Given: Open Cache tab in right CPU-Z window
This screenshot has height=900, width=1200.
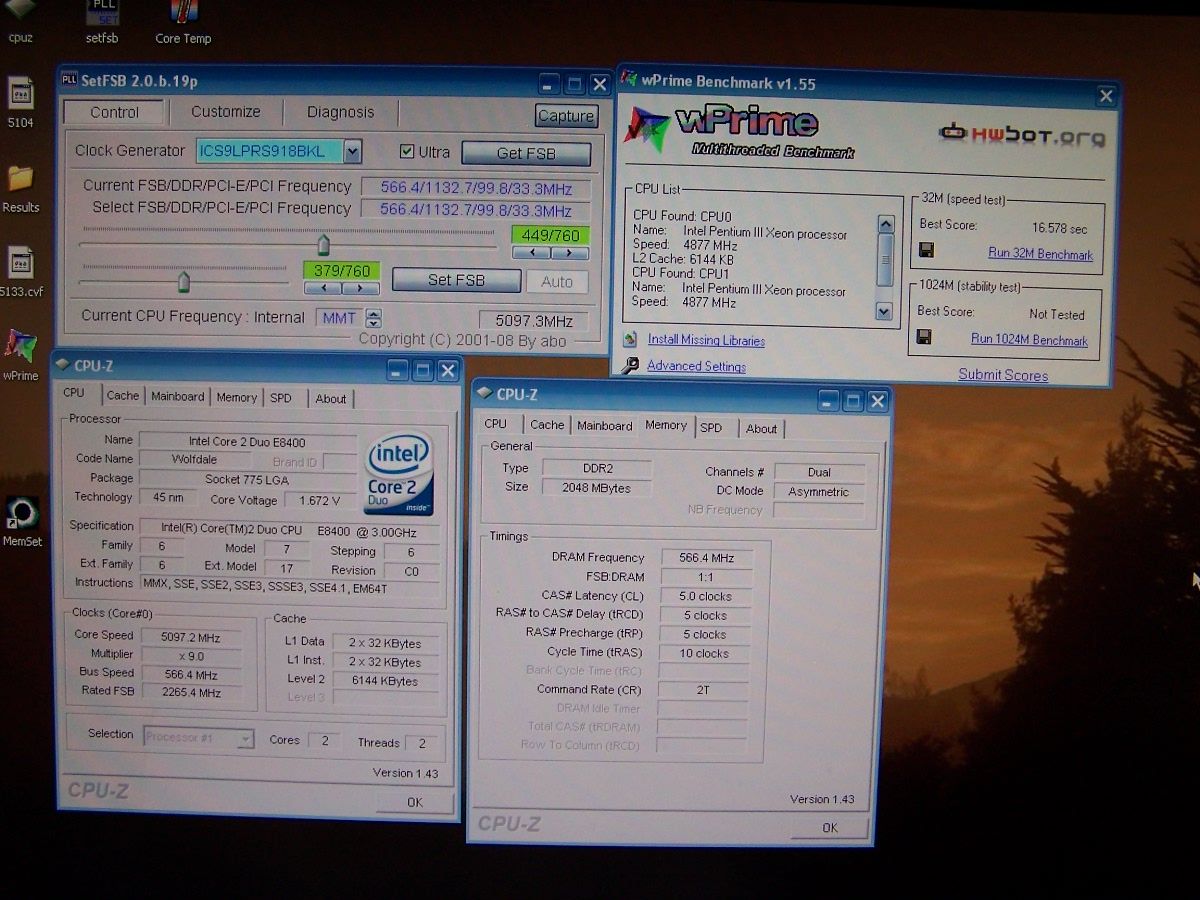Looking at the screenshot, I should click(547, 425).
